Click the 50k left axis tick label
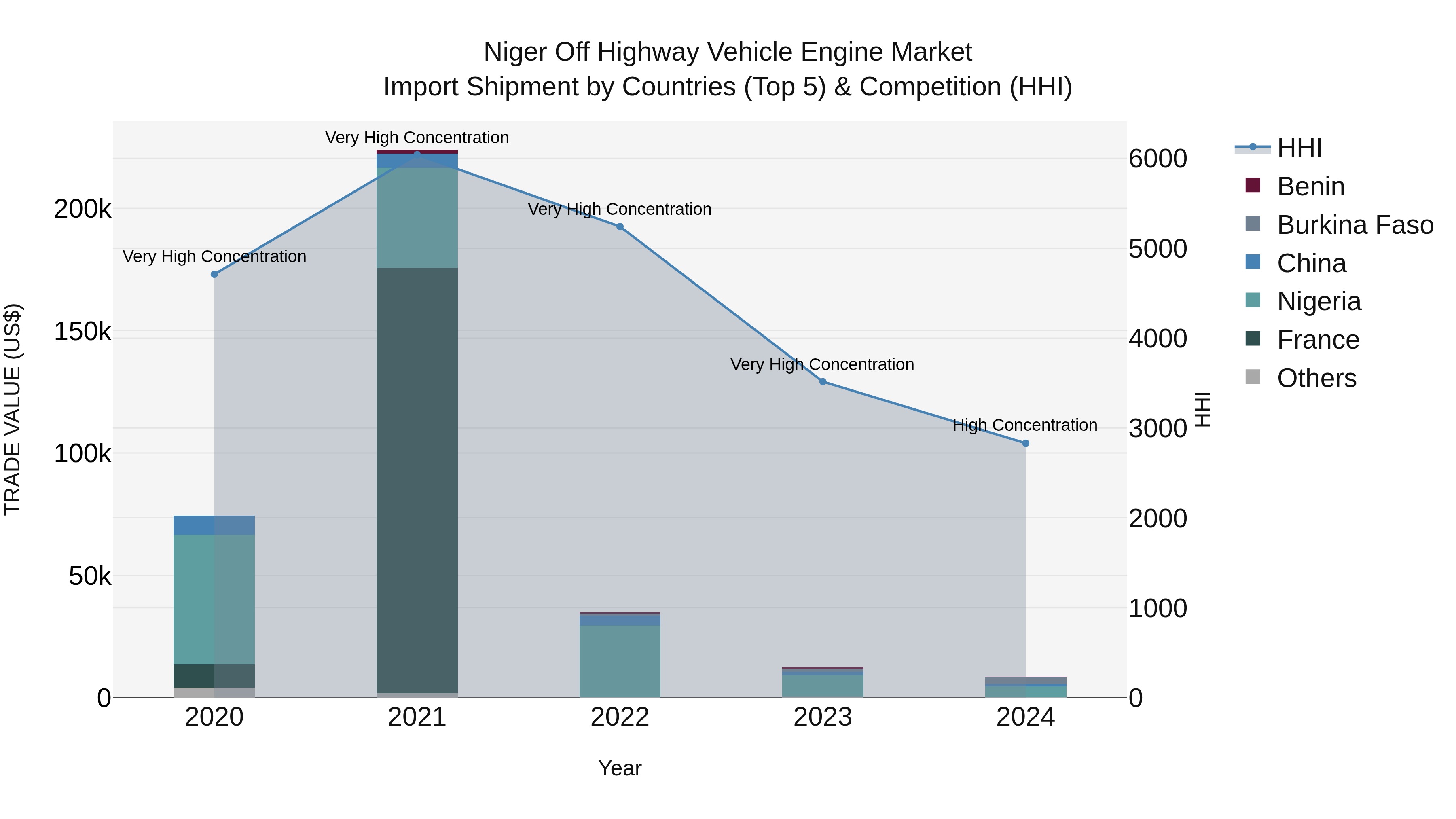The width and height of the screenshot is (1456, 819). tap(90, 576)
